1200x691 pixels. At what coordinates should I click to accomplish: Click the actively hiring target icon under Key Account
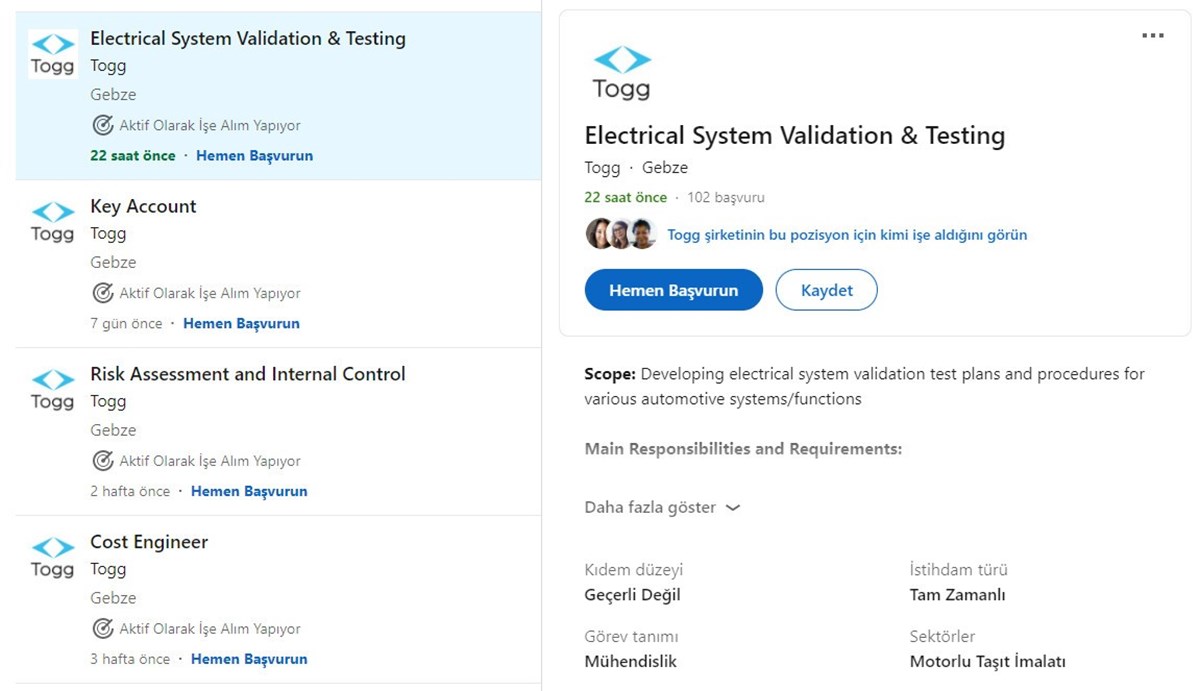[102, 293]
